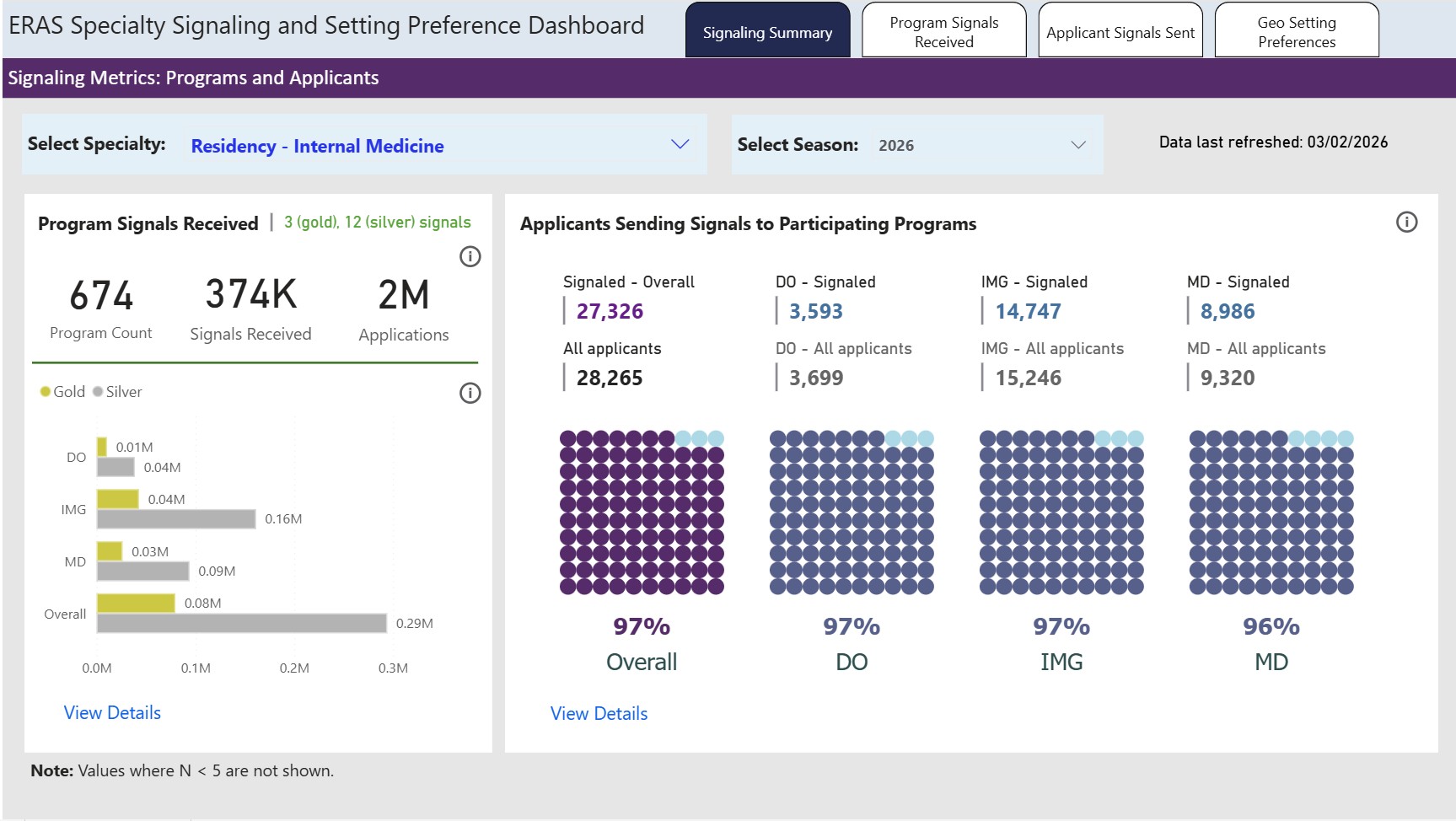The width and height of the screenshot is (1456, 821).
Task: Click the IMG gold bar labeled 0.04M
Action: (x=117, y=499)
